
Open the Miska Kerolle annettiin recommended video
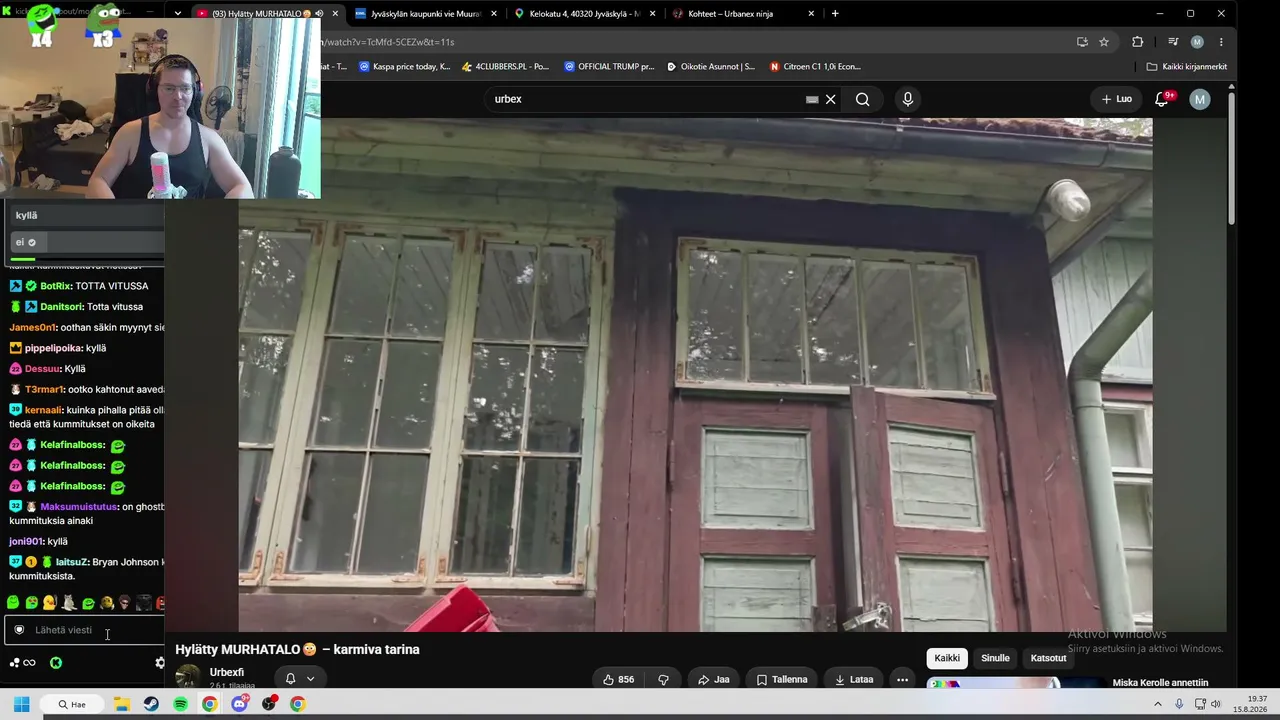click(x=1160, y=683)
